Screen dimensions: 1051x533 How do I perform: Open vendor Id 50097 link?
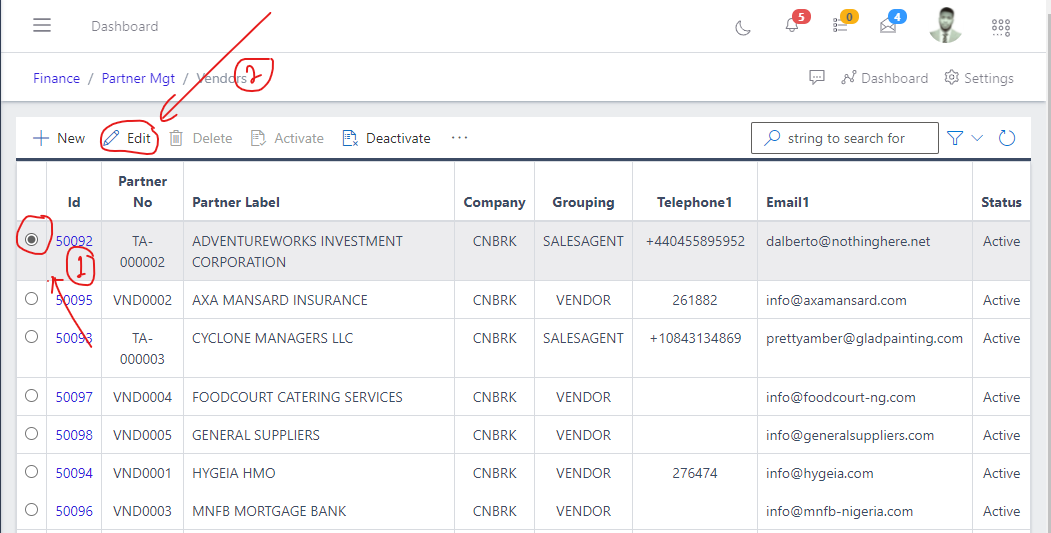pos(74,397)
